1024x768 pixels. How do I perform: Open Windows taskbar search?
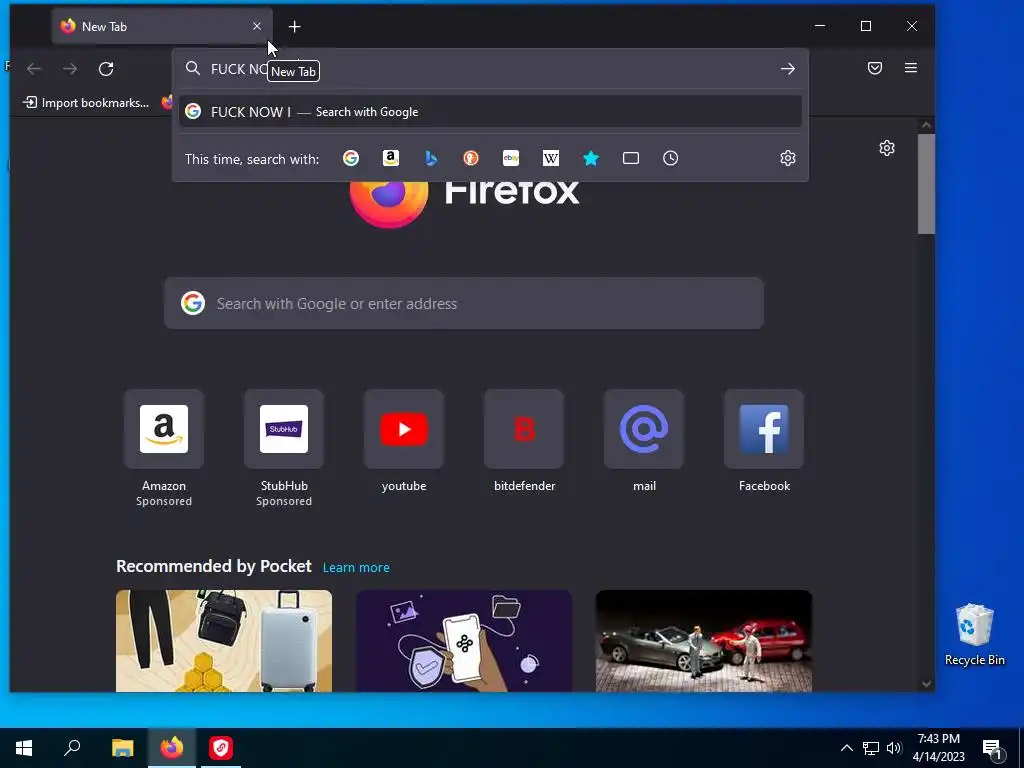pos(72,748)
